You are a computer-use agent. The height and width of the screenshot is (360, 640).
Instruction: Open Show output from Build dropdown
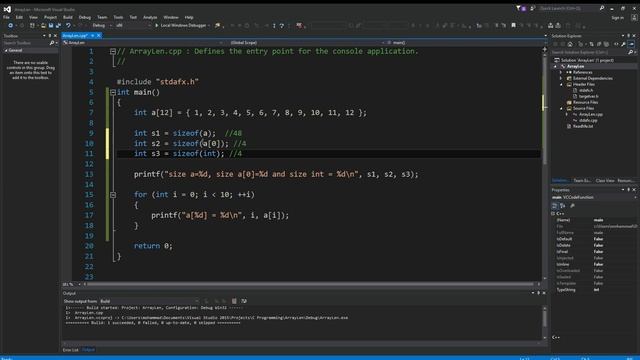point(149,301)
